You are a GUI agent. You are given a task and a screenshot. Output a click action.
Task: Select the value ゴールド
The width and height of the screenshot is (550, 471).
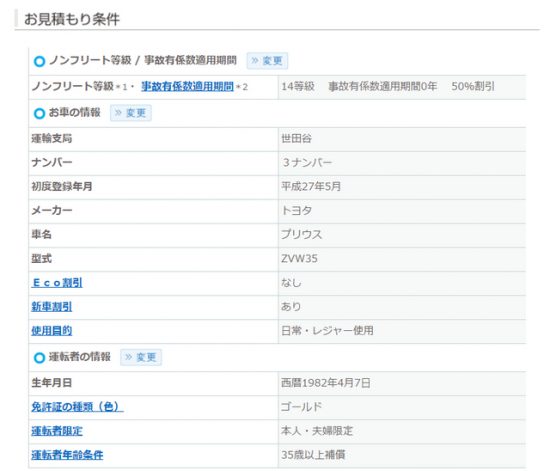pyautogui.click(x=302, y=407)
